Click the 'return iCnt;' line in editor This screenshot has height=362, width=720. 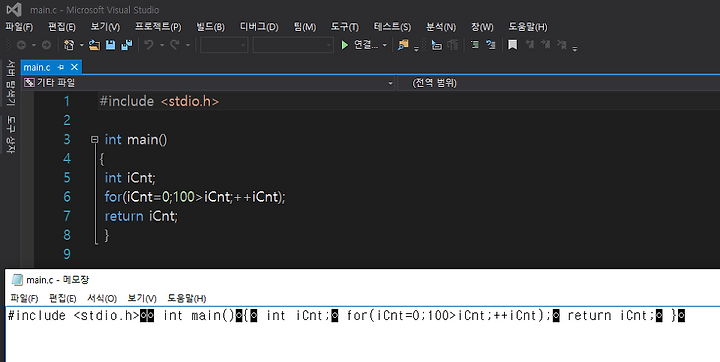[141, 216]
